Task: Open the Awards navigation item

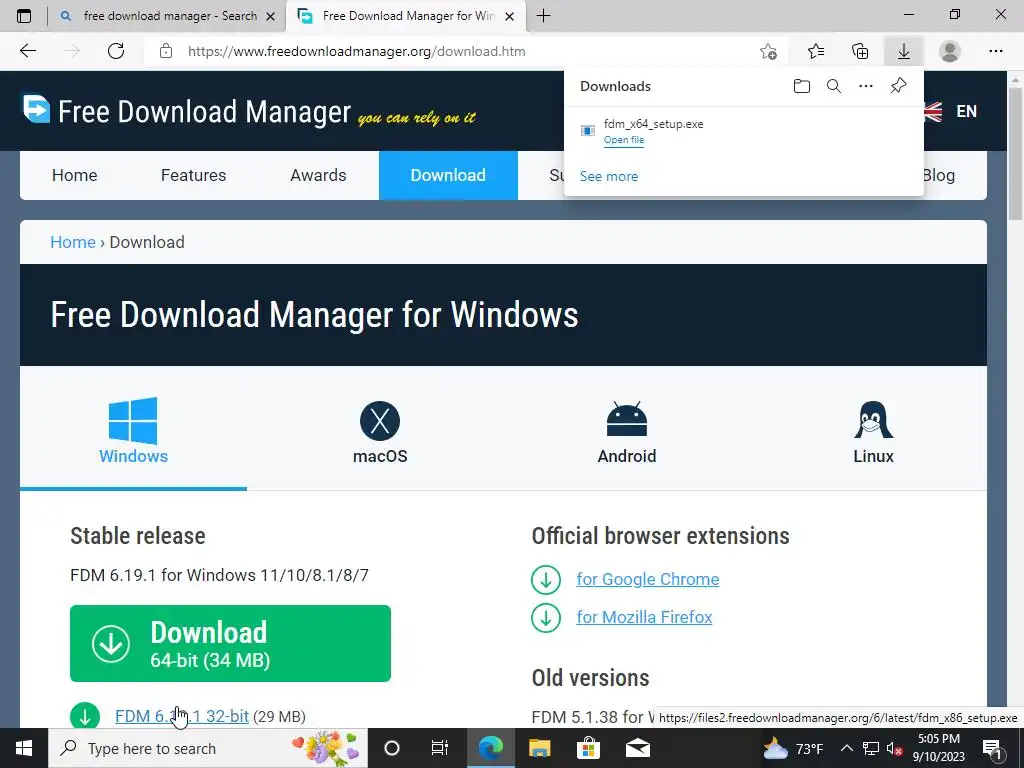Action: point(318,175)
